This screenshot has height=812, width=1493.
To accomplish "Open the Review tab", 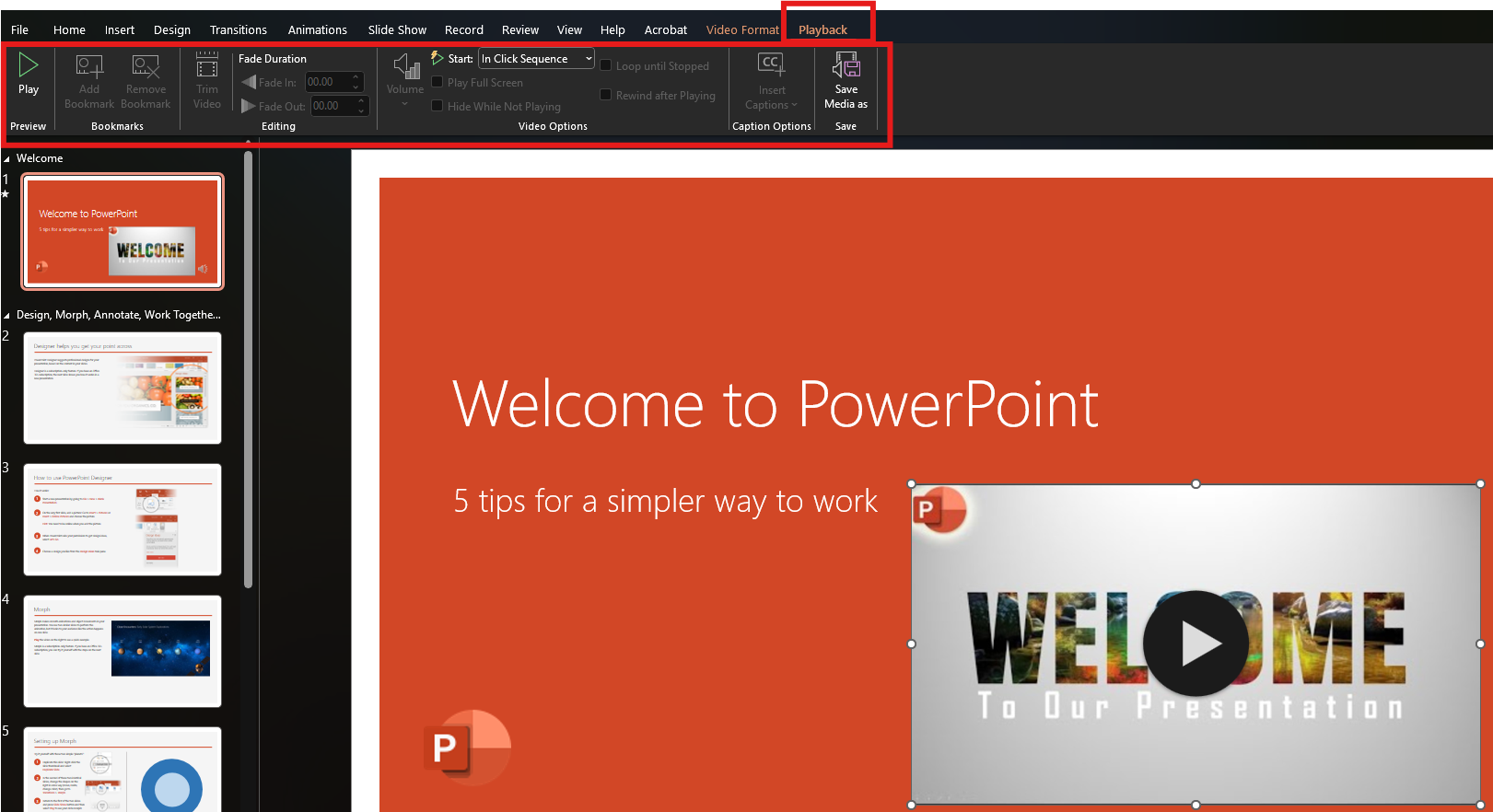I will pos(520,29).
